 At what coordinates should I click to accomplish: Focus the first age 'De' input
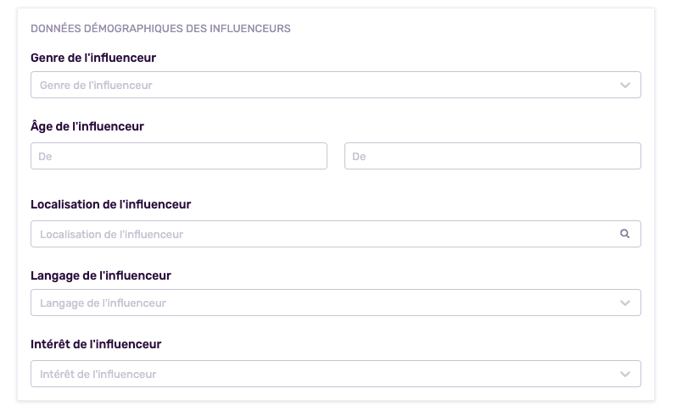point(179,156)
